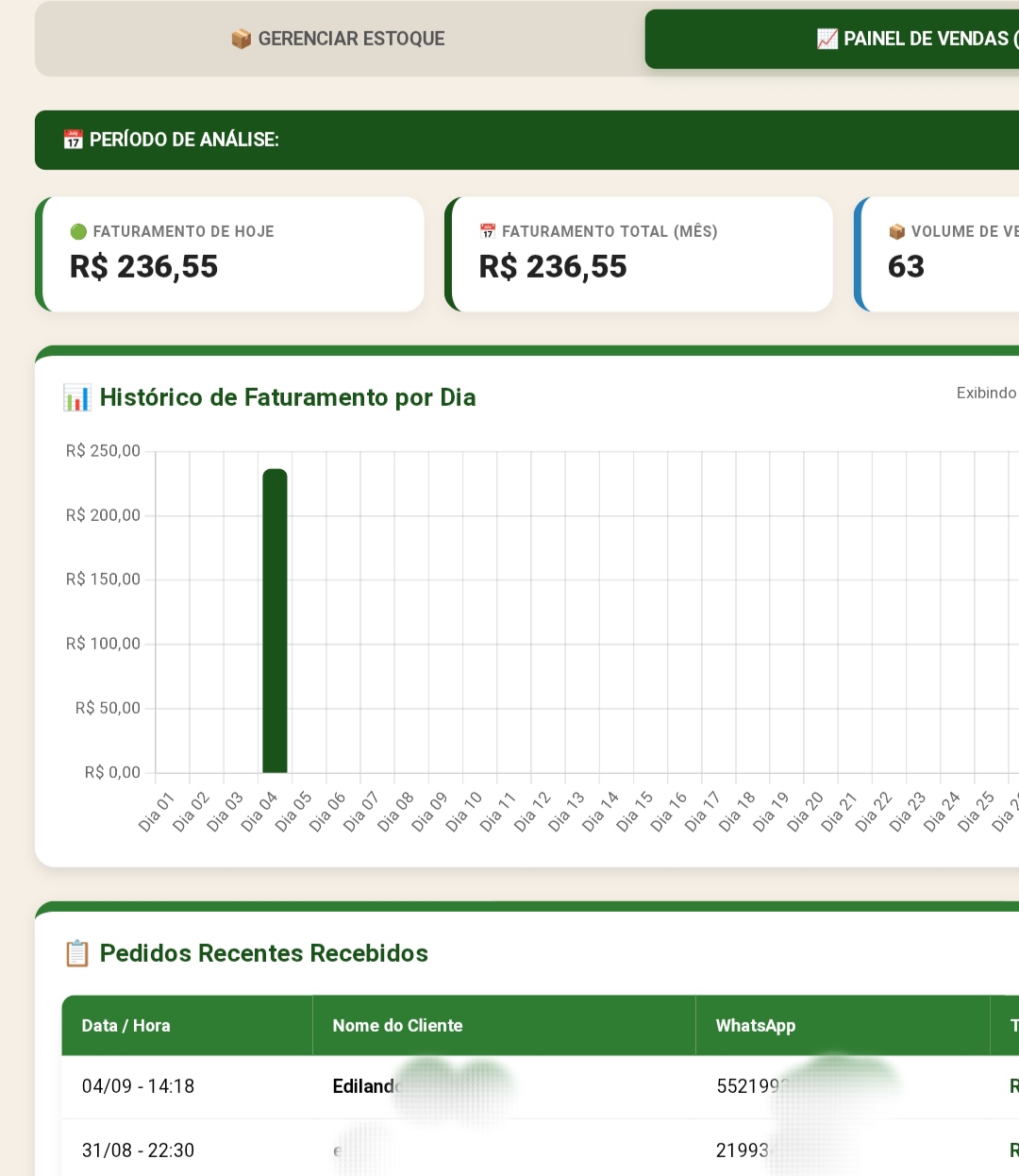Click the Dia 01 axis label
Screen dimensions: 1019x1176
[157, 813]
